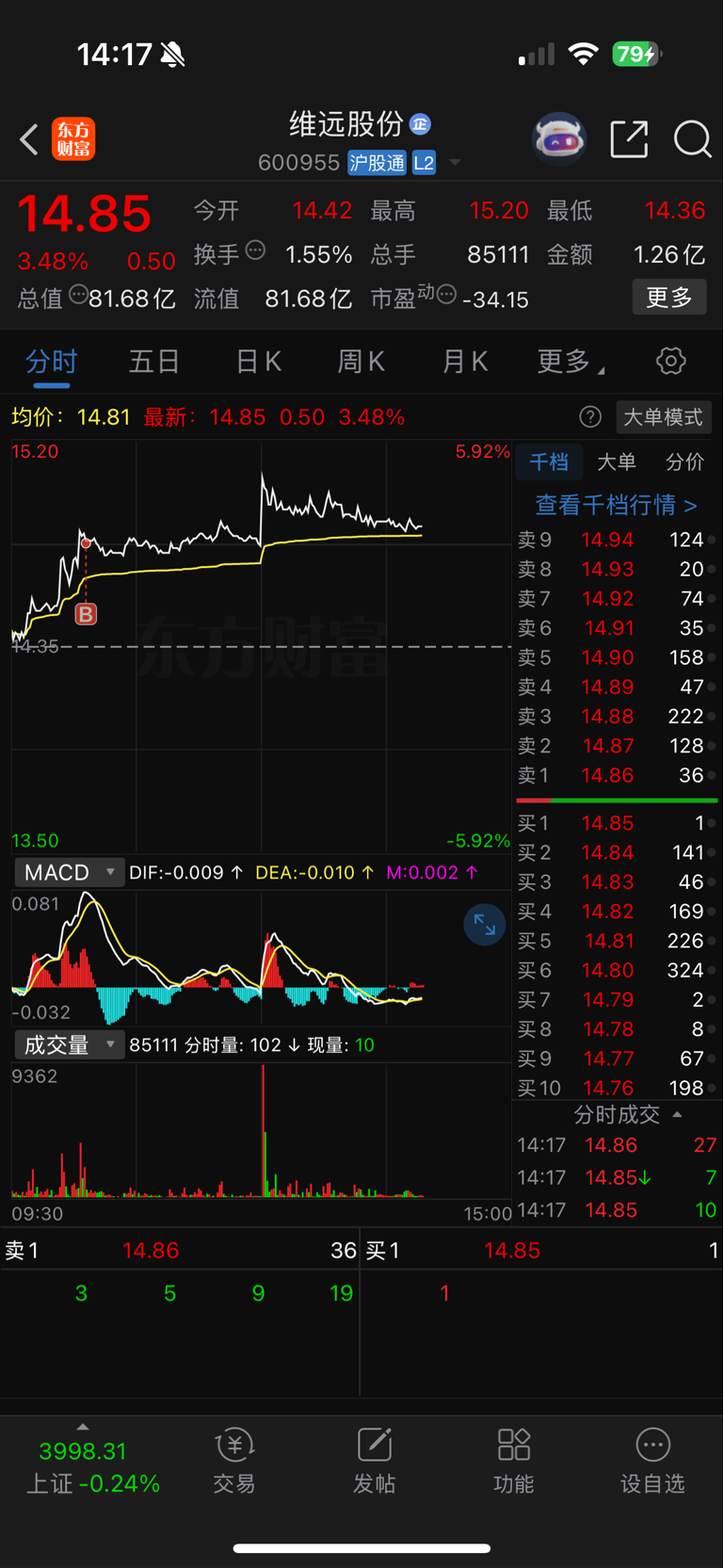Open search with the magnifier icon
Viewport: 724px width, 1568px height.
693,139
